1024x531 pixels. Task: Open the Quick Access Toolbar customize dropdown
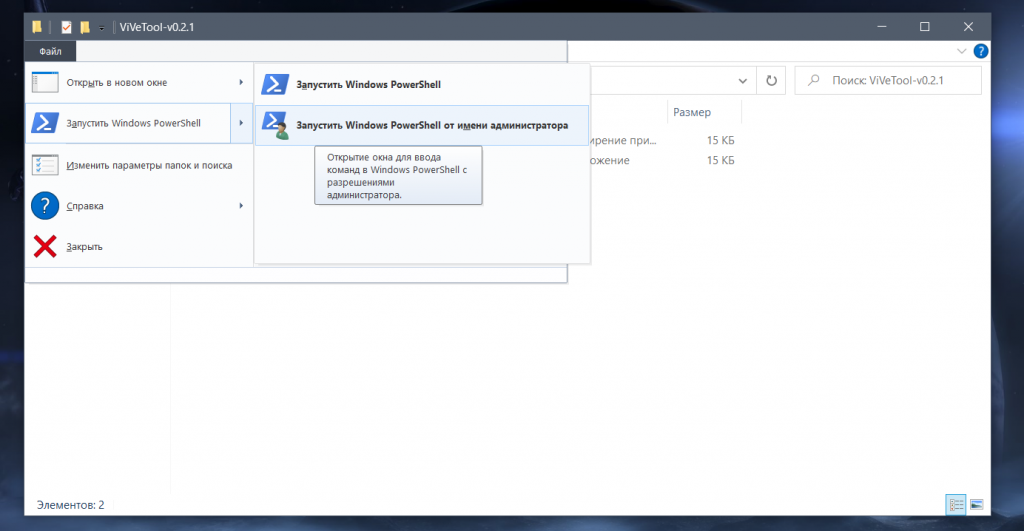[x=102, y=27]
